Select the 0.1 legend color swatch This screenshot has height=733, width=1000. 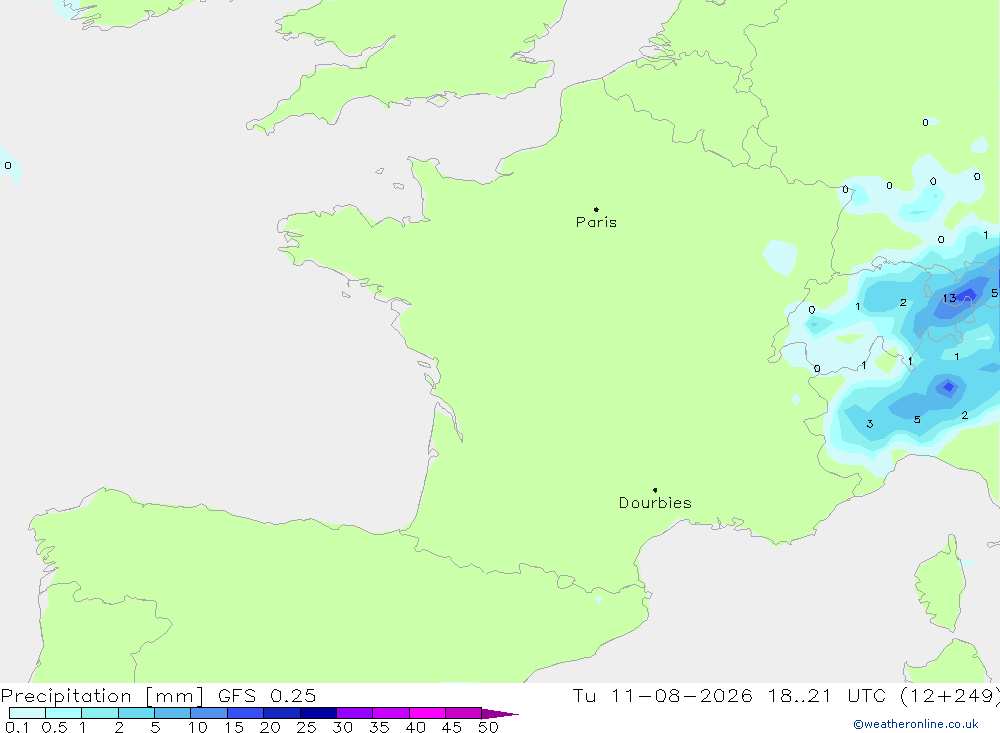(27, 713)
